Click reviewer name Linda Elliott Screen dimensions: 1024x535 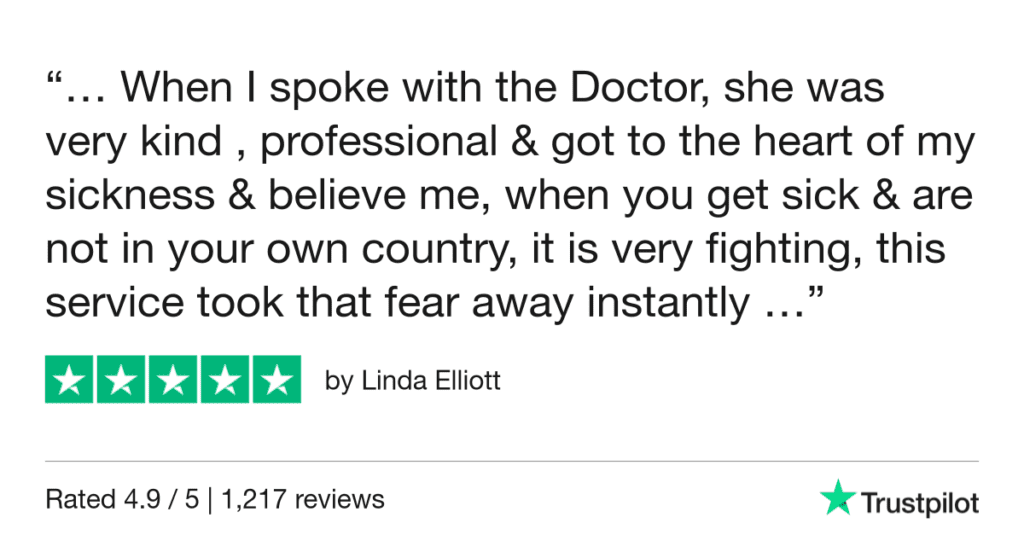[412, 382]
